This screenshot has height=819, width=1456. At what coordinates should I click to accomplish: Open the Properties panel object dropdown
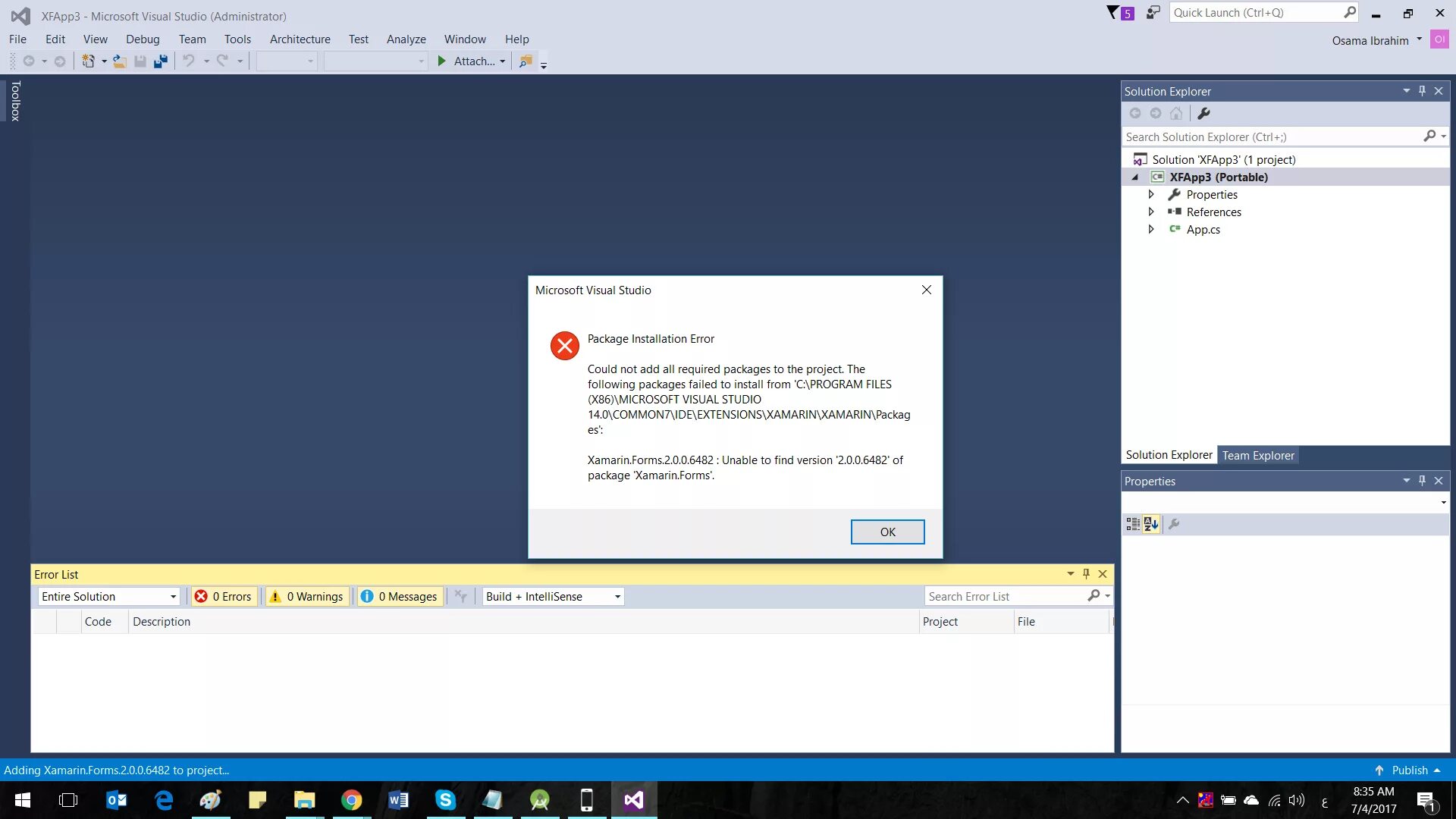pos(1443,503)
